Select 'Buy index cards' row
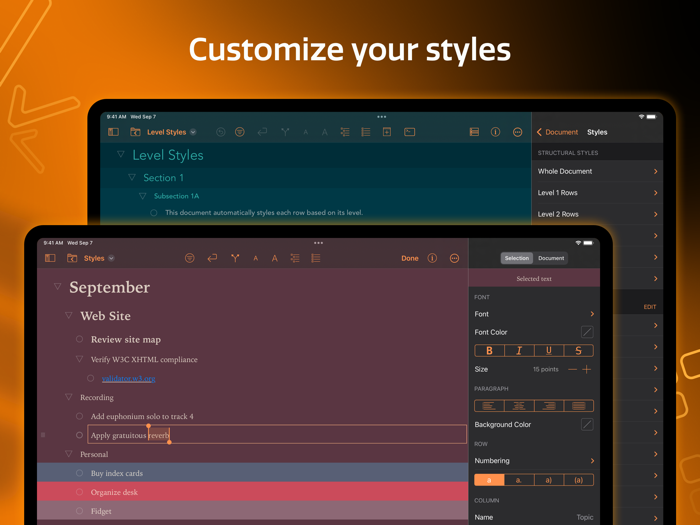The image size is (700, 525). pyautogui.click(x=253, y=473)
